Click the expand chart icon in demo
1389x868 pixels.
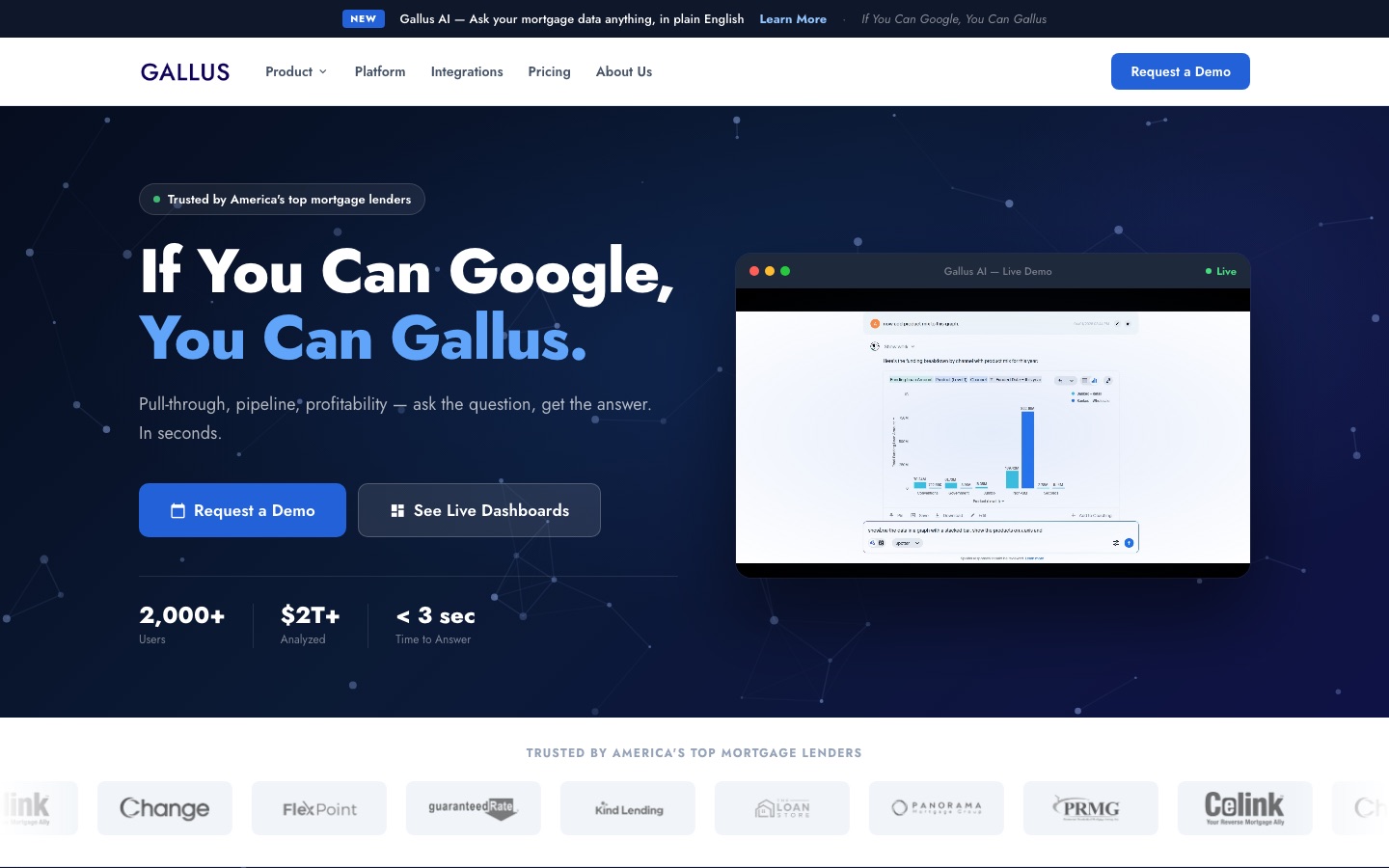[x=1108, y=380]
